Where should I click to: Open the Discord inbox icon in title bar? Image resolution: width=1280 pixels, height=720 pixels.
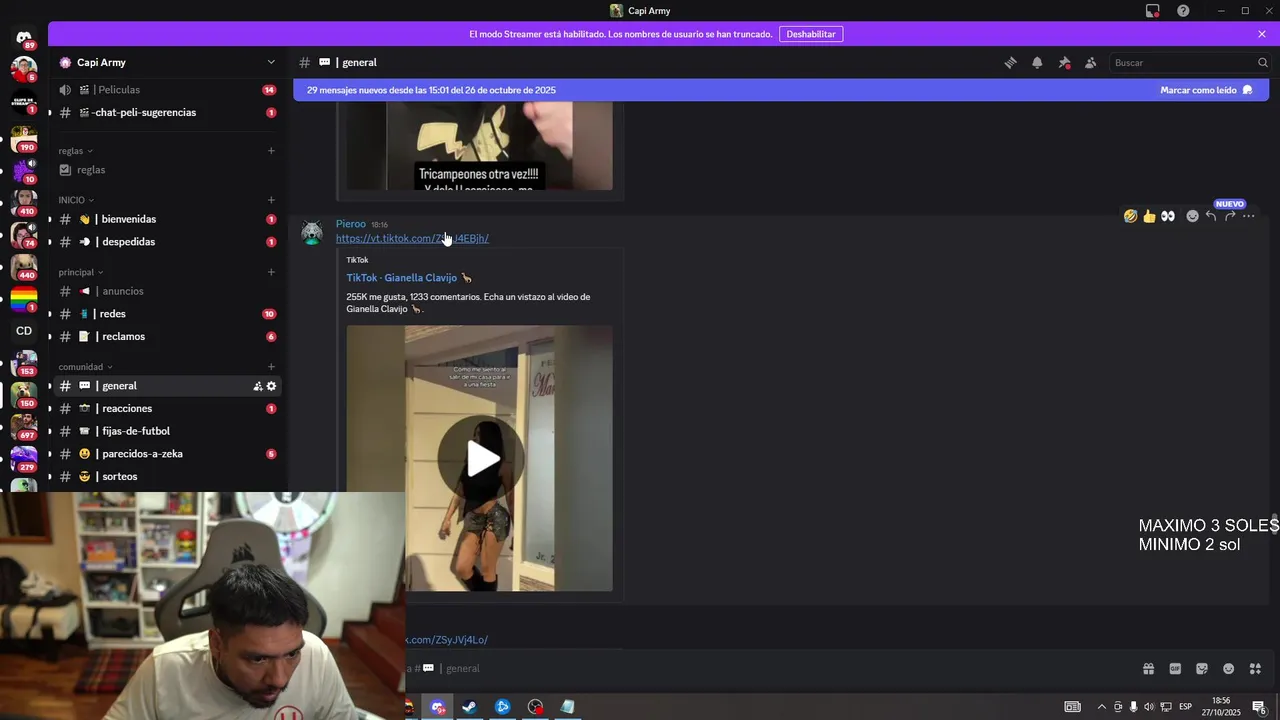[x=1153, y=11]
